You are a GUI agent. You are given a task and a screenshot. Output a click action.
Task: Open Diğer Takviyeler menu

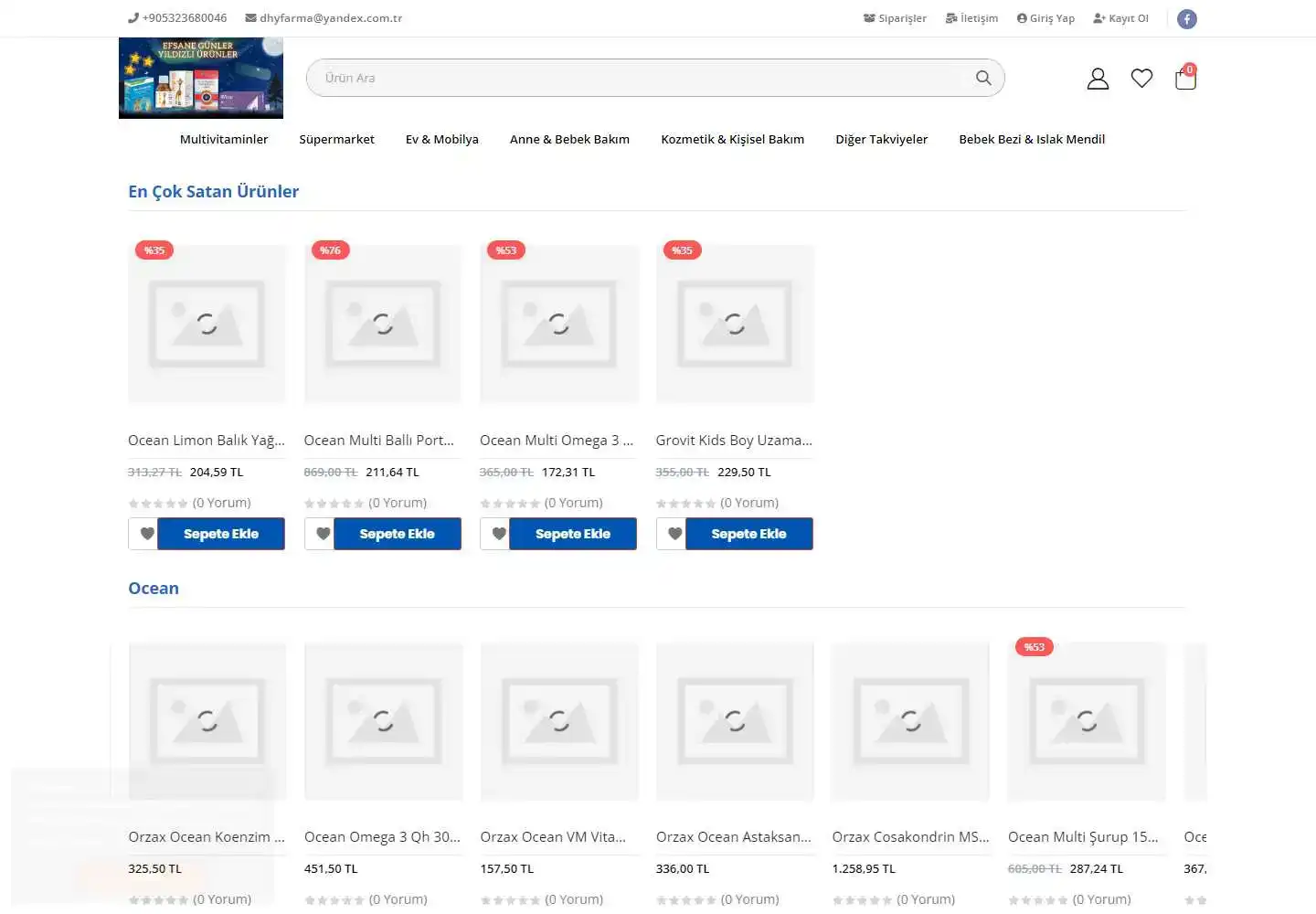[882, 139]
